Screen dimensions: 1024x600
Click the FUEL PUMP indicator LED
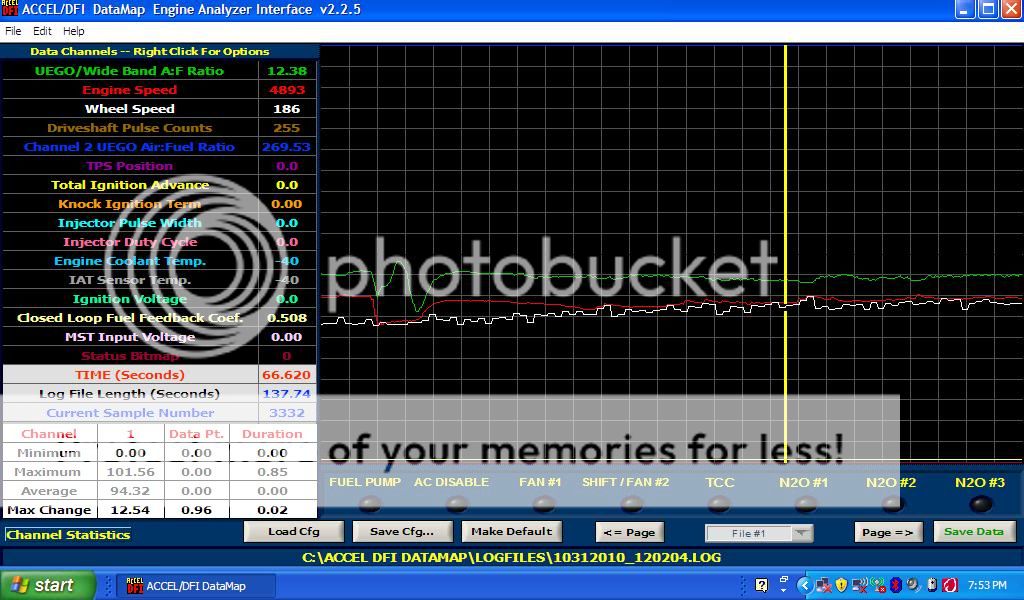370,504
